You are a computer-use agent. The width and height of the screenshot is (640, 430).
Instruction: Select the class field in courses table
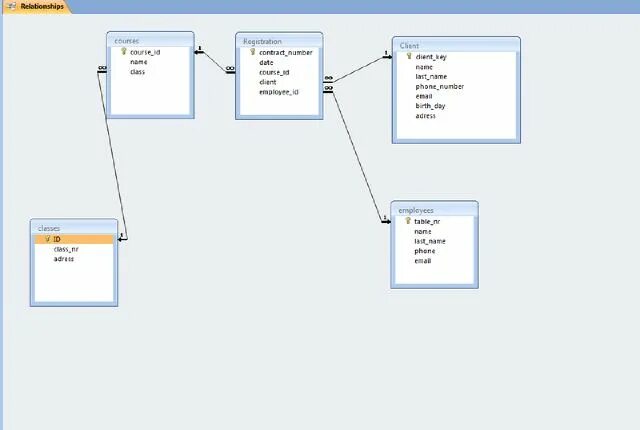coord(138,72)
